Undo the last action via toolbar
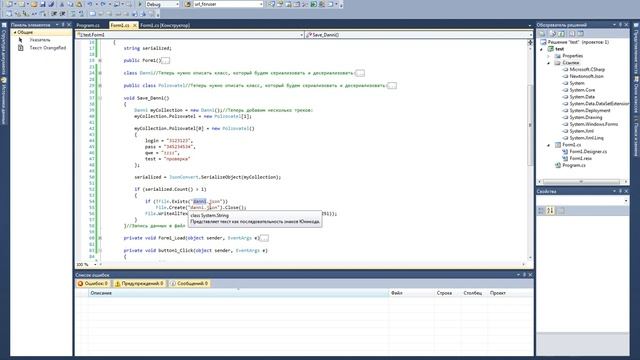This screenshot has width=640, height=360. [x=90, y=4]
